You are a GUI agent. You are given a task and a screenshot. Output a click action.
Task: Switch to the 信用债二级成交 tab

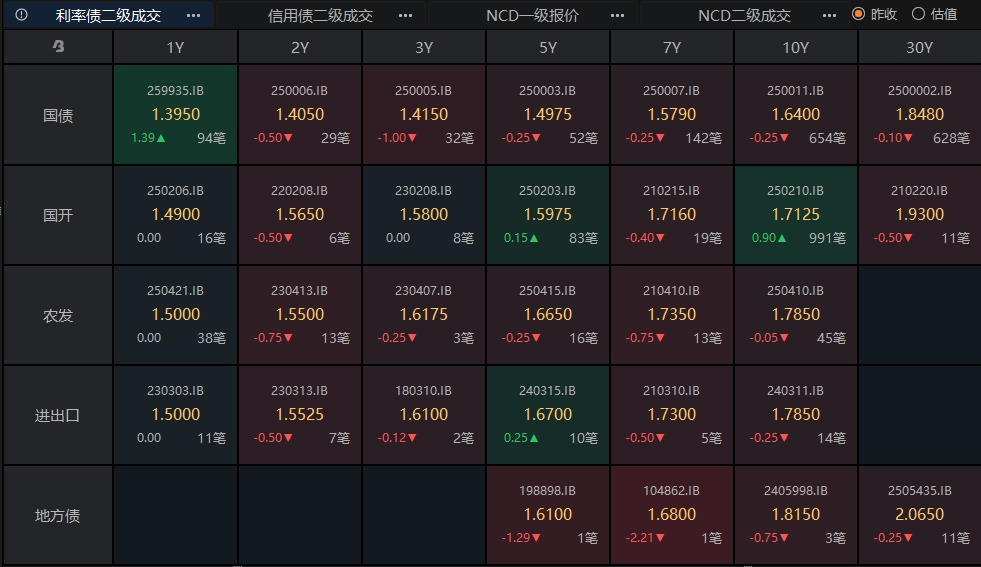[x=320, y=16]
